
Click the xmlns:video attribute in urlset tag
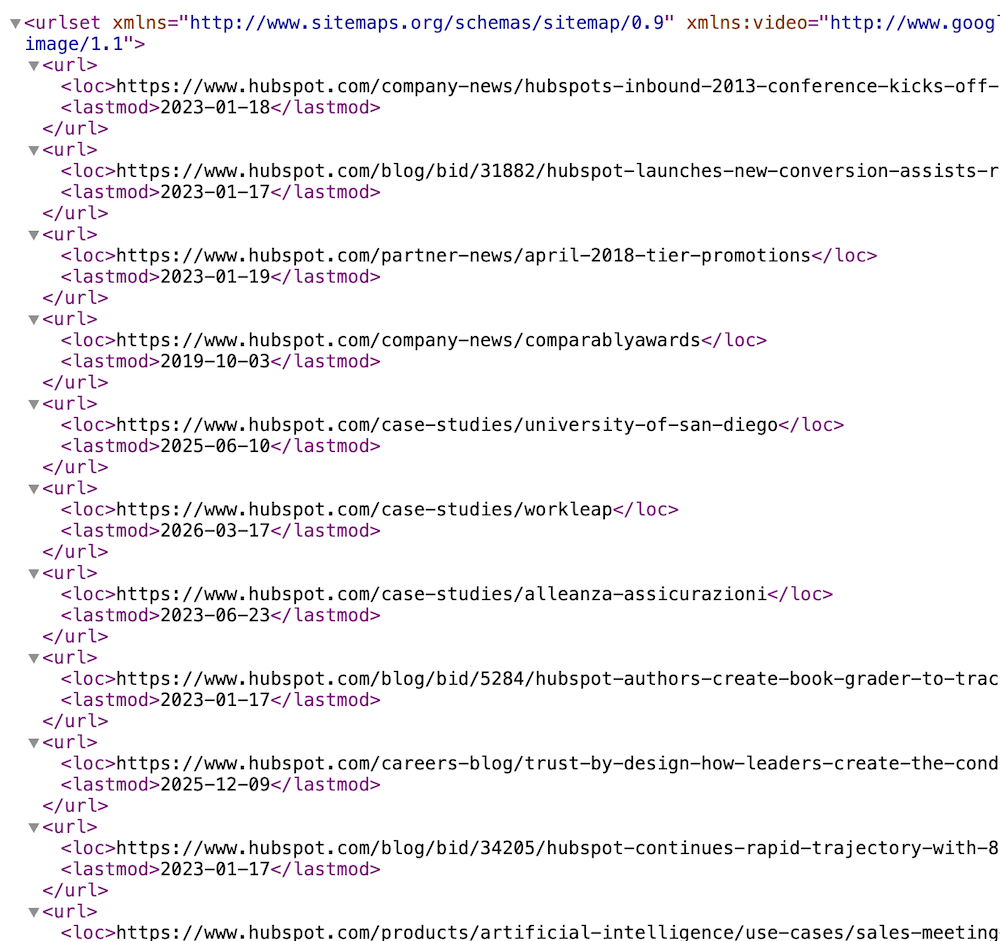[x=843, y=23]
